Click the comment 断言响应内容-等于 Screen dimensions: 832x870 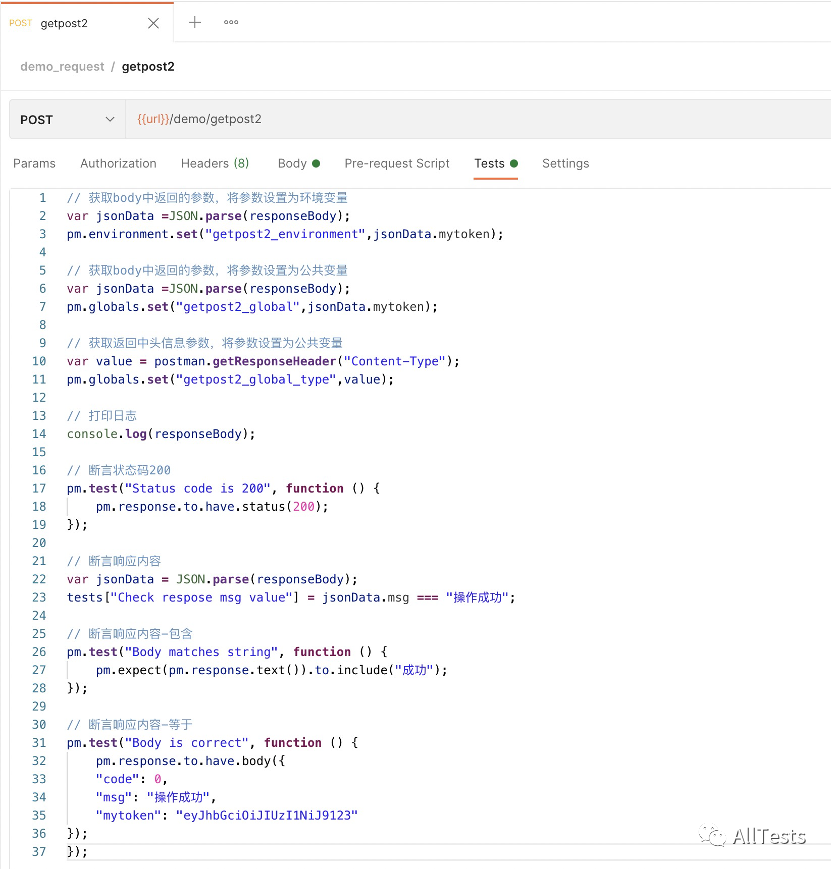[x=130, y=725]
